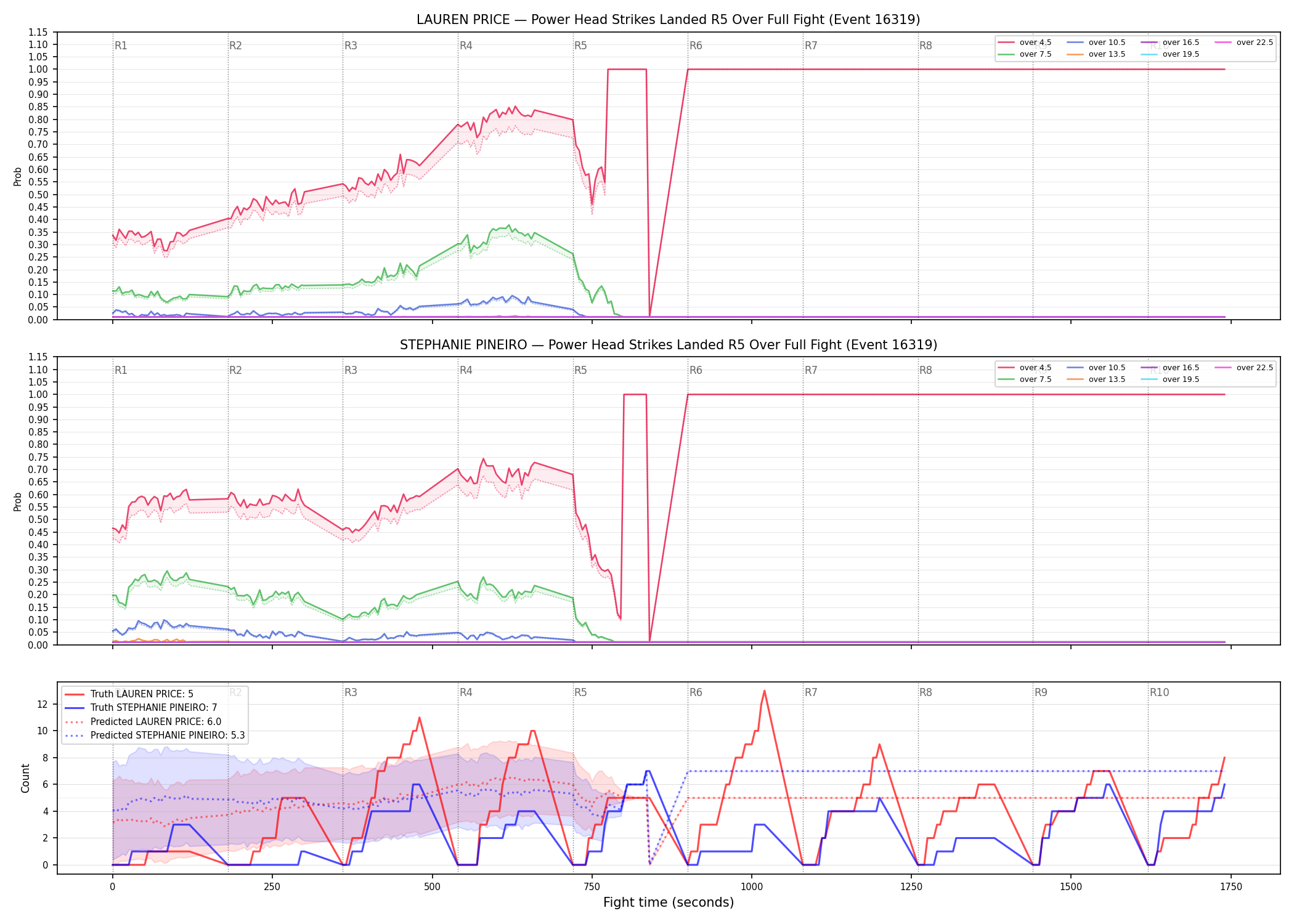Pick 'over 13.5' in Stephanie Pineiro legend
Viewport: 1294px width, 924px height.
pos(1096,379)
